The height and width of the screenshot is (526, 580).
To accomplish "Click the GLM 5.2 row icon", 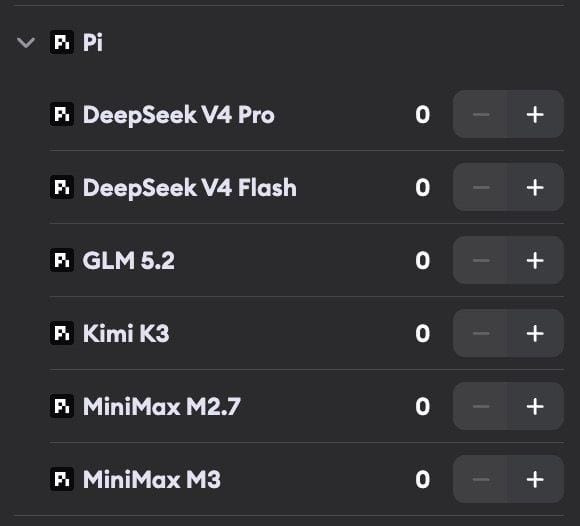I will tap(62, 260).
